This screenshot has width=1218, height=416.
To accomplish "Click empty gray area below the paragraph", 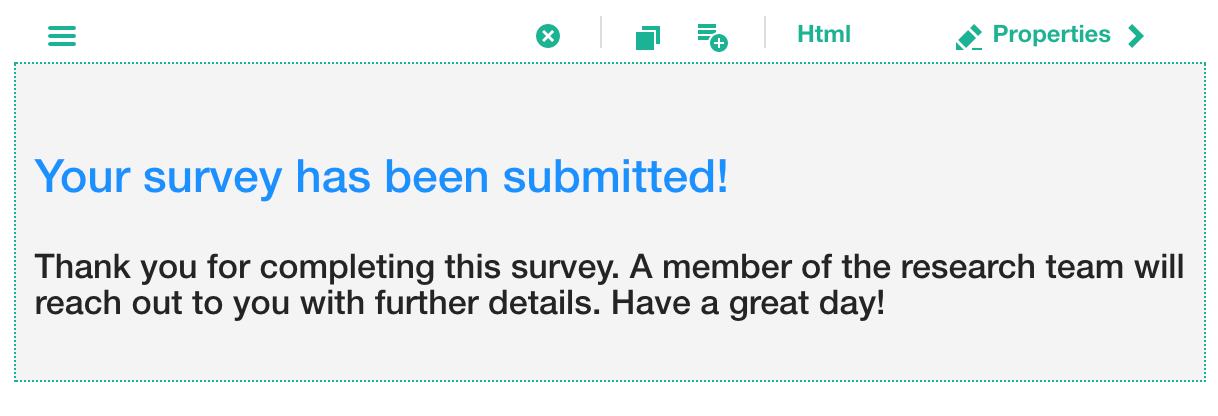I will 600,352.
